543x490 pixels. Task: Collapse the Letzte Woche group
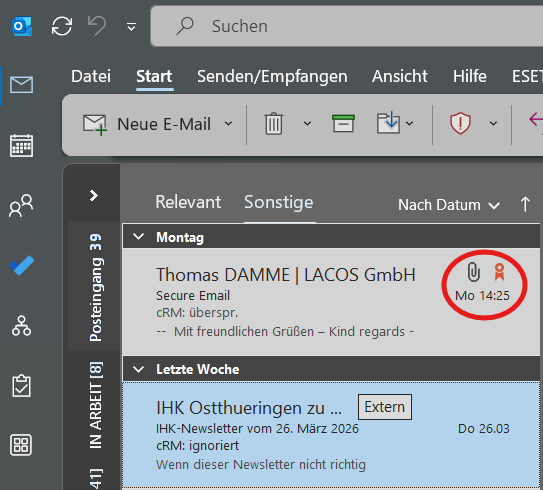[x=139, y=369]
